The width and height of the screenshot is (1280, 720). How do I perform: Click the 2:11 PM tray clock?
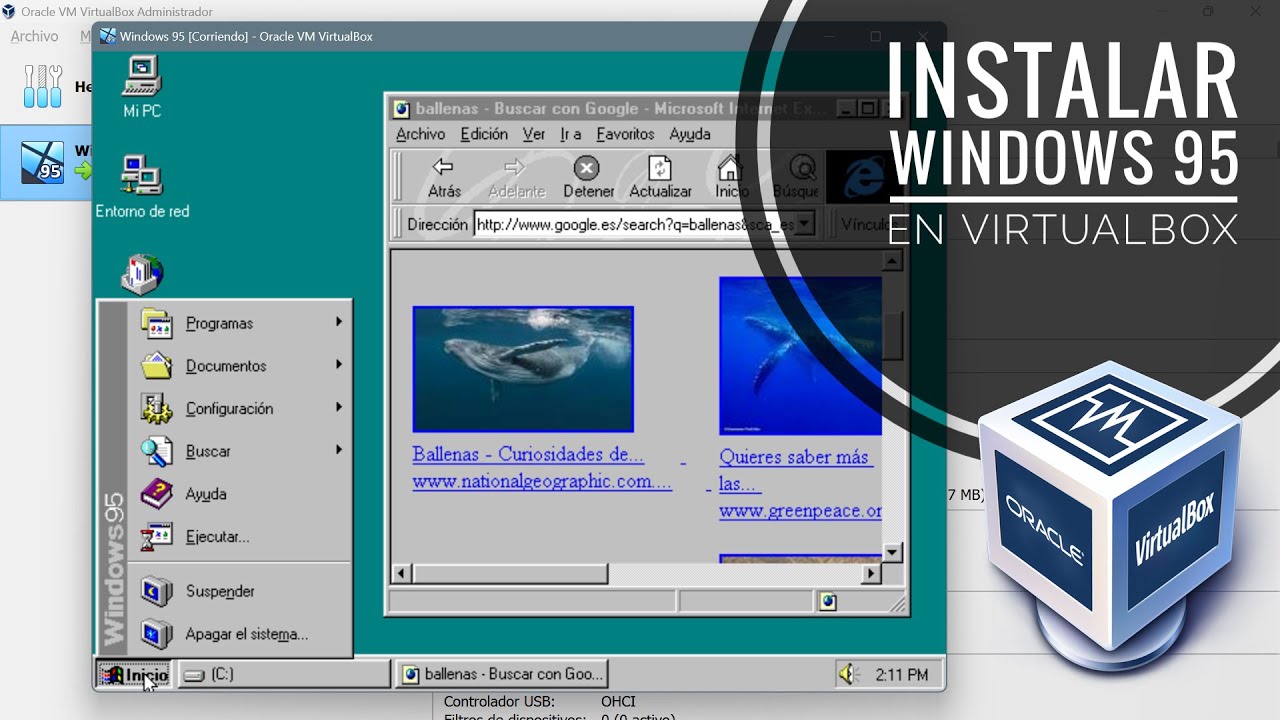pyautogui.click(x=901, y=675)
